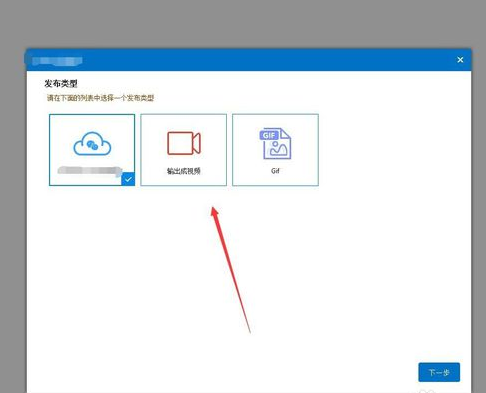Click the red video camera icon
The width and height of the screenshot is (486, 393).
[184, 143]
